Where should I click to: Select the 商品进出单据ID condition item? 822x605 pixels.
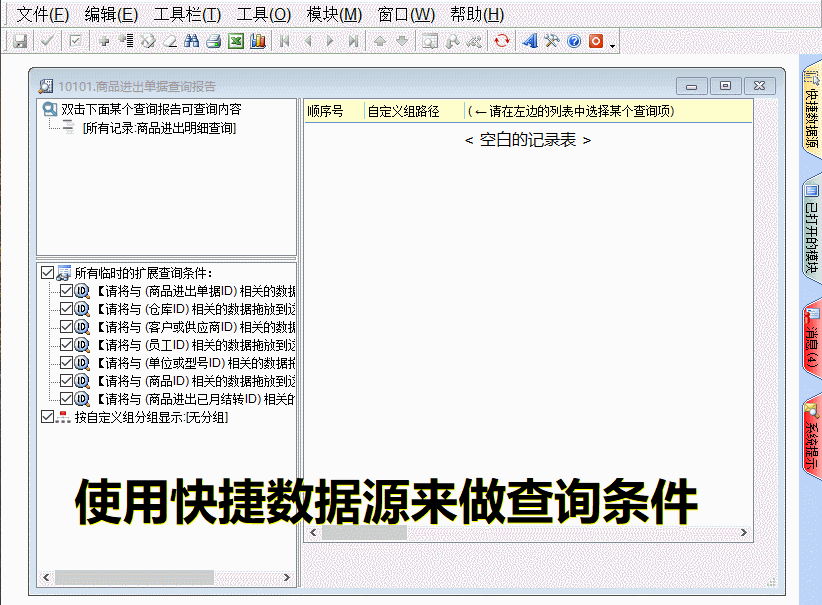[195, 291]
